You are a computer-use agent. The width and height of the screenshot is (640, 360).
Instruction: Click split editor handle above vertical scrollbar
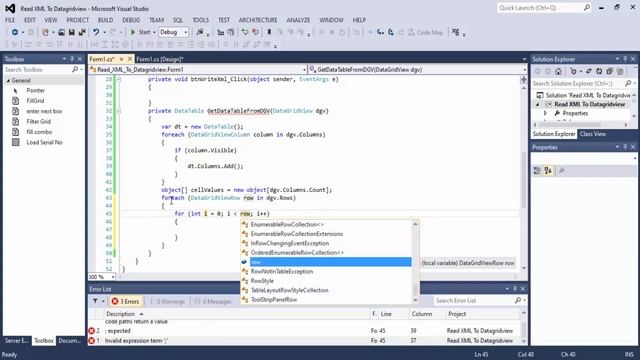[523, 80]
